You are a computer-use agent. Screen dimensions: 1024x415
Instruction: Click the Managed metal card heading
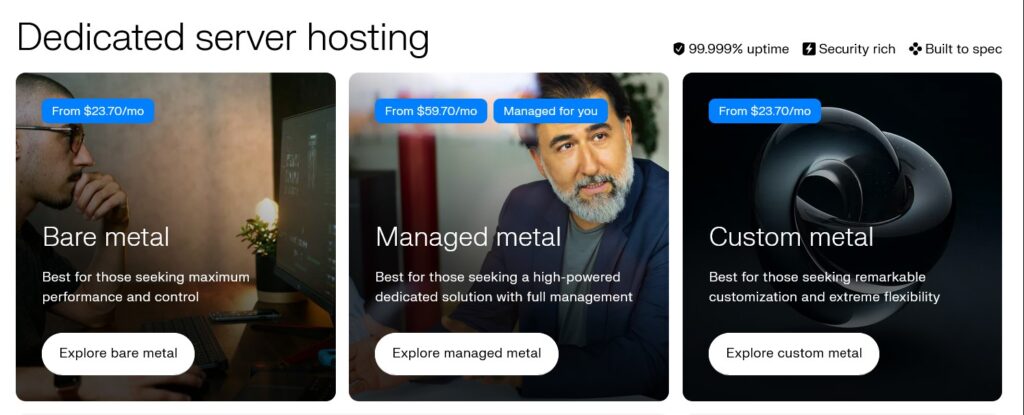point(468,237)
